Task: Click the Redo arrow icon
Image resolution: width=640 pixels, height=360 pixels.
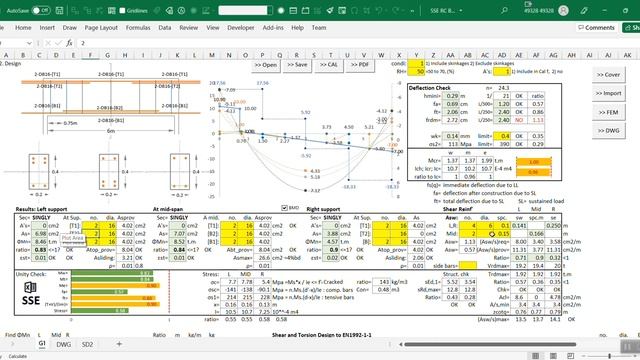Action: coord(395,11)
